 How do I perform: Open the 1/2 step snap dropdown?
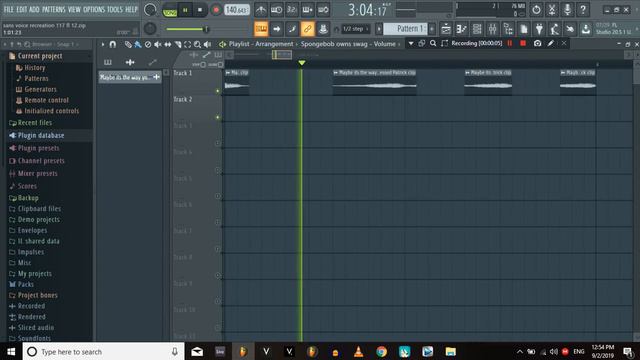pyautogui.click(x=356, y=29)
